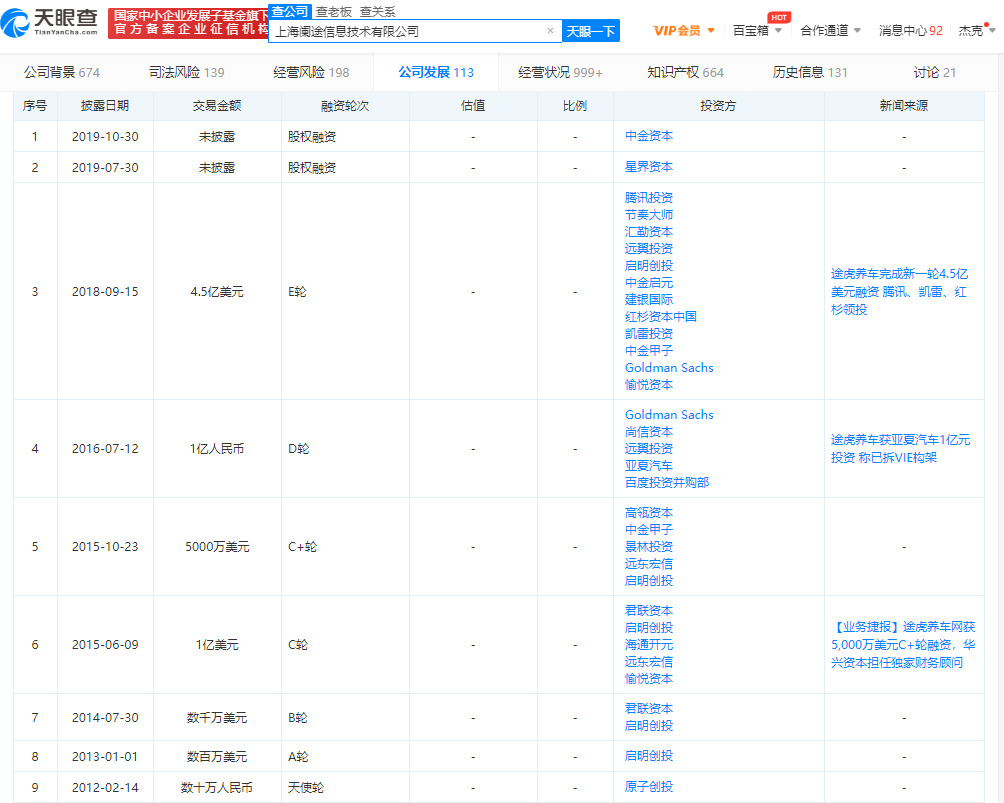Switch to 知识产权 tab
The height and width of the screenshot is (803, 1004).
click(685, 72)
